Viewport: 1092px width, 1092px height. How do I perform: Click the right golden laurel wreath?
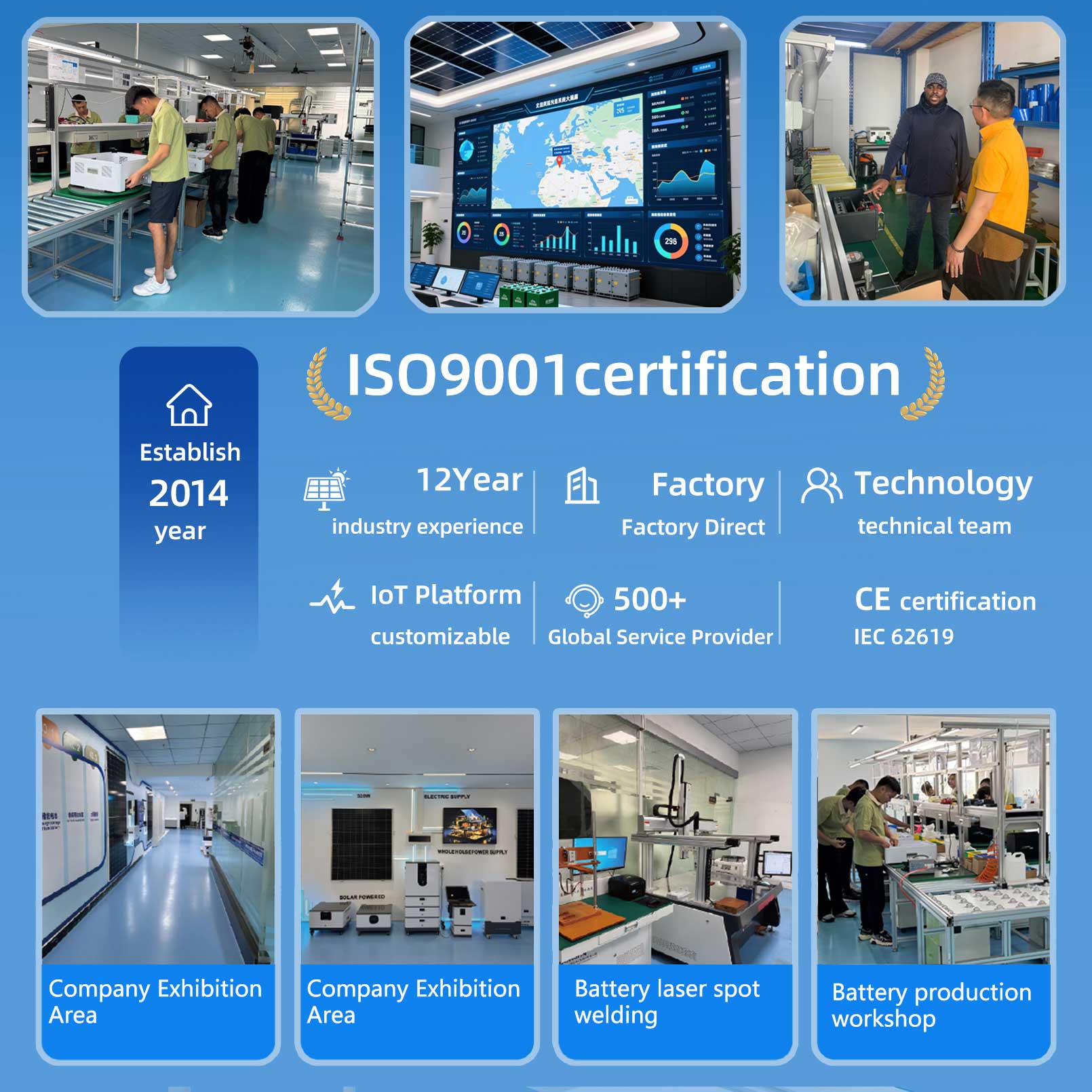(x=923, y=384)
